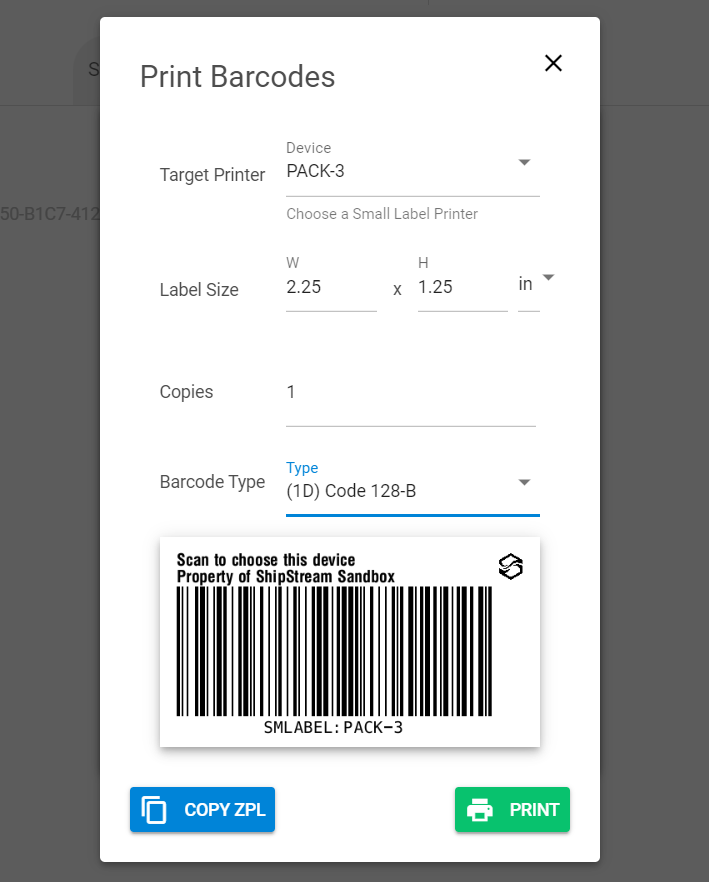Expand the Barcode Type dropdown arrow

(524, 483)
